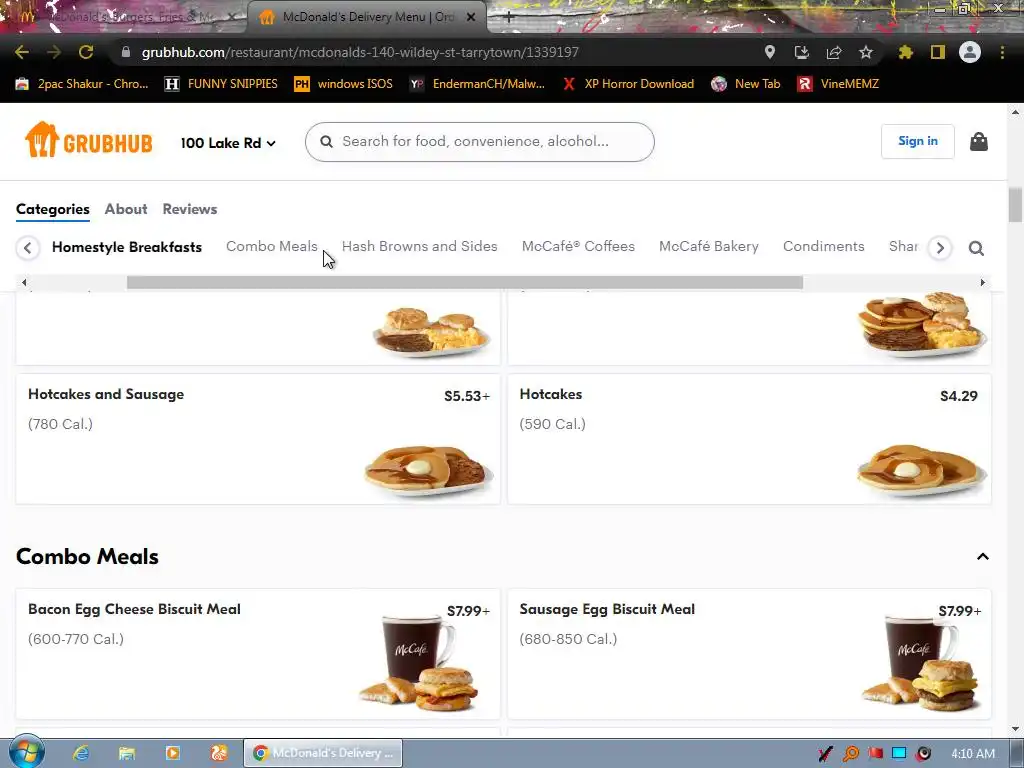The width and height of the screenshot is (1024, 768).
Task: Click Hotcakes and Sausage food image
Action: pos(429,470)
